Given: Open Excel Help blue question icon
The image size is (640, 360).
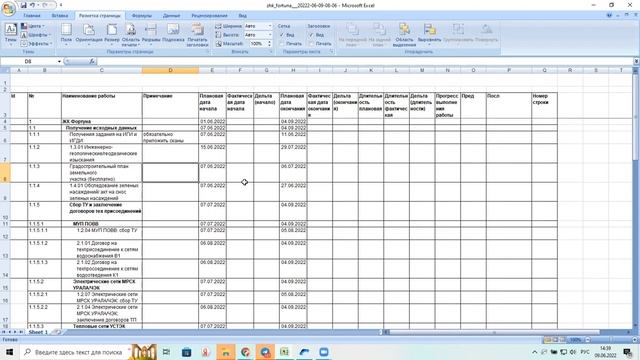Looking at the screenshot, I should 609,16.
